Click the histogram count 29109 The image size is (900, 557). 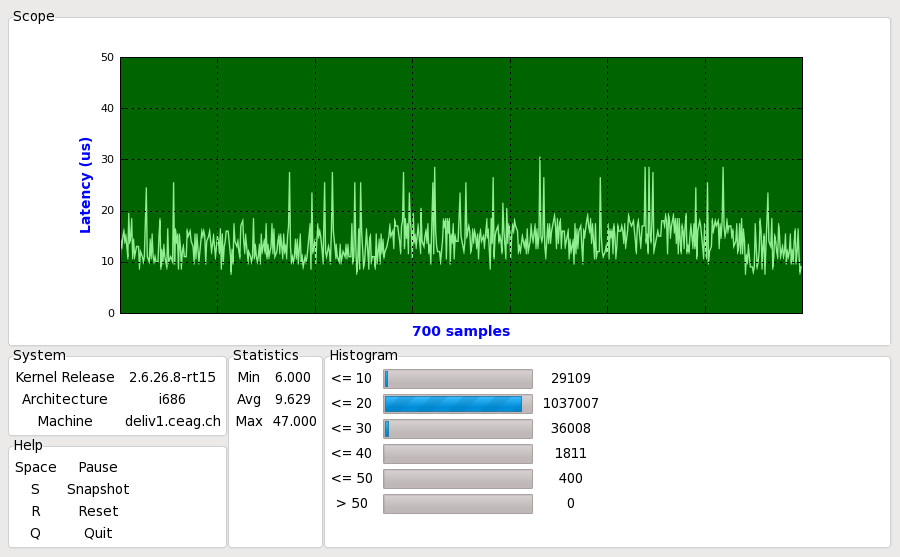click(571, 378)
